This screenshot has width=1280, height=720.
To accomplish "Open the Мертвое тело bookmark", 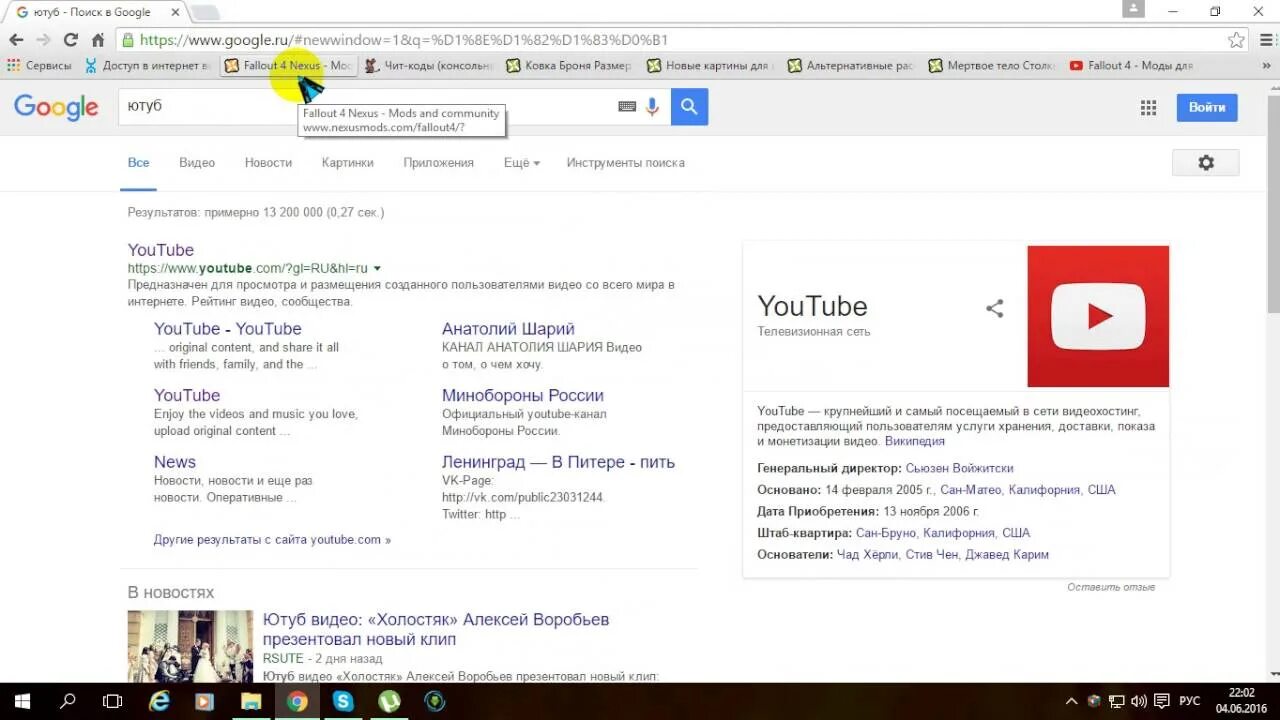I will (x=991, y=66).
